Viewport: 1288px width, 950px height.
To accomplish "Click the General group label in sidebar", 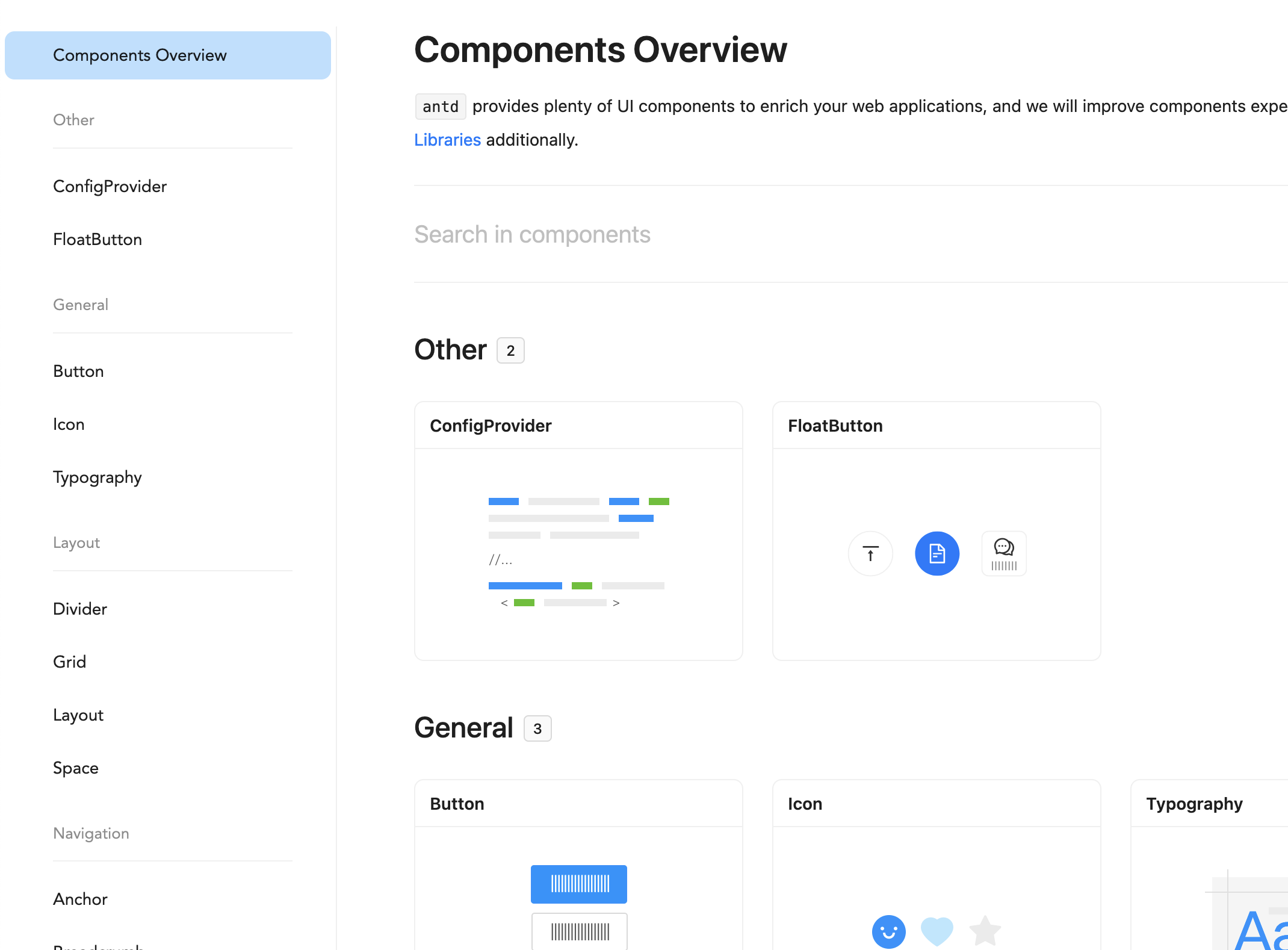I will point(81,305).
